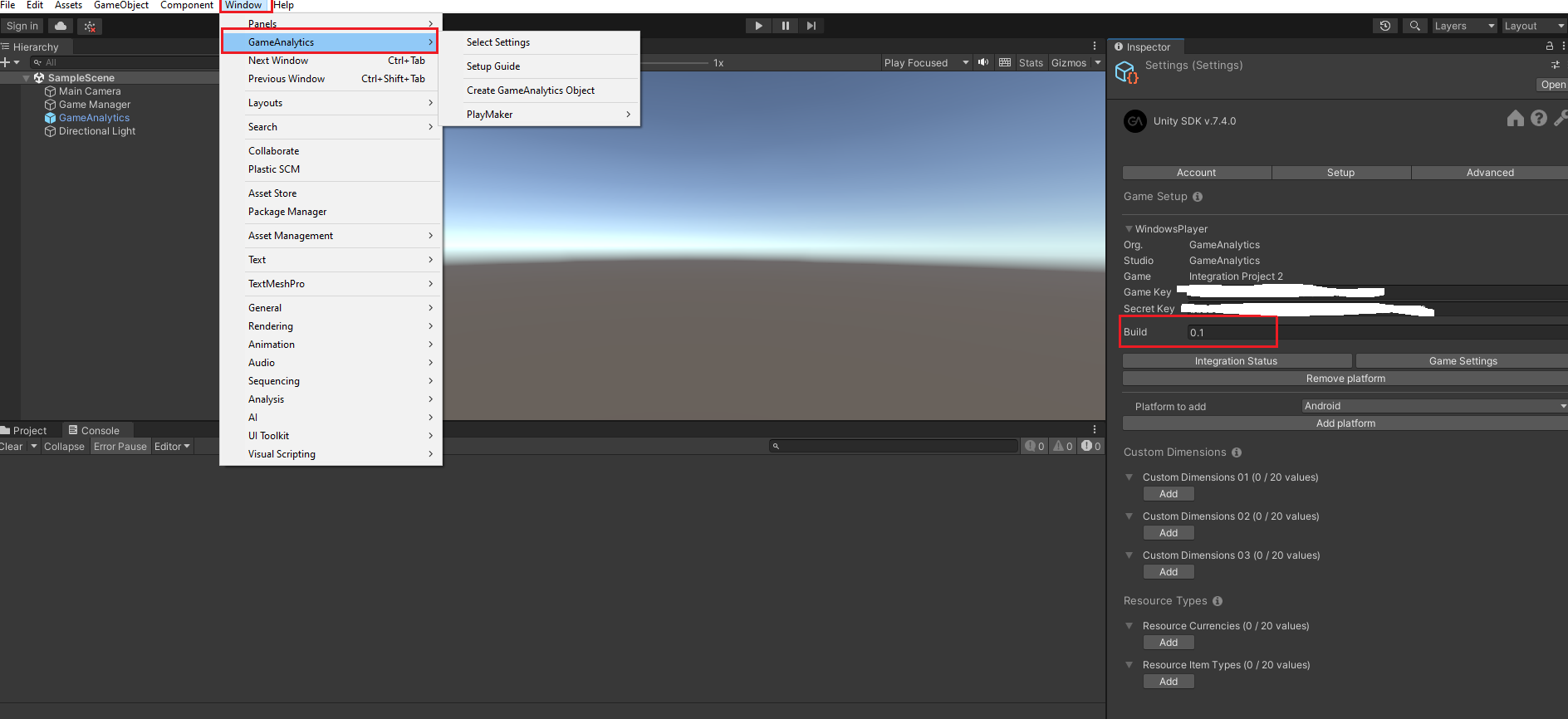This screenshot has width=1568, height=719.
Task: Toggle the Inspector lock icon
Action: click(x=1549, y=46)
